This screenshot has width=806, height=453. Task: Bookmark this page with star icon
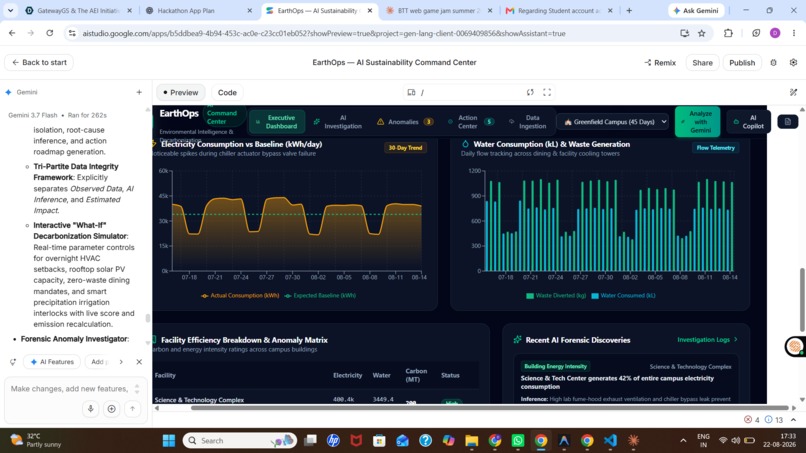[702, 33]
